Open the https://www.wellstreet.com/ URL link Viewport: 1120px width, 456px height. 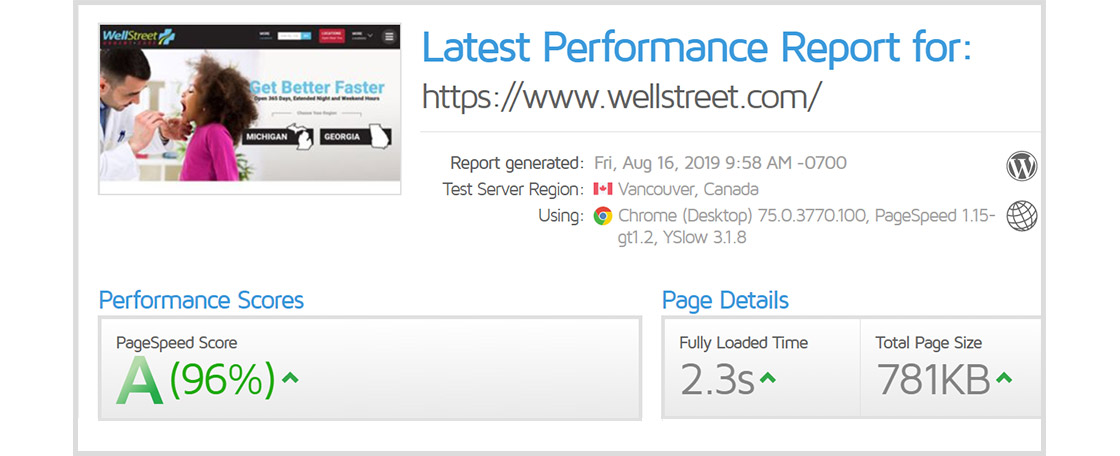point(621,96)
